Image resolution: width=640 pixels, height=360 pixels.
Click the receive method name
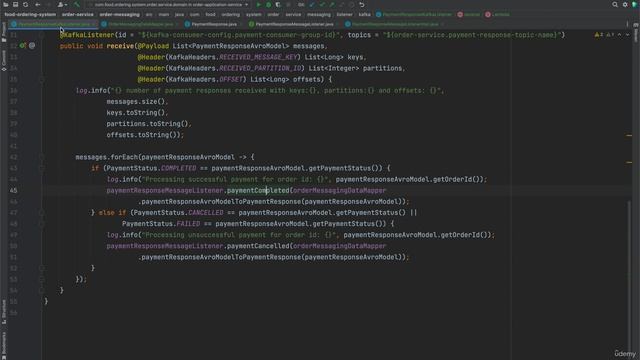pos(120,46)
